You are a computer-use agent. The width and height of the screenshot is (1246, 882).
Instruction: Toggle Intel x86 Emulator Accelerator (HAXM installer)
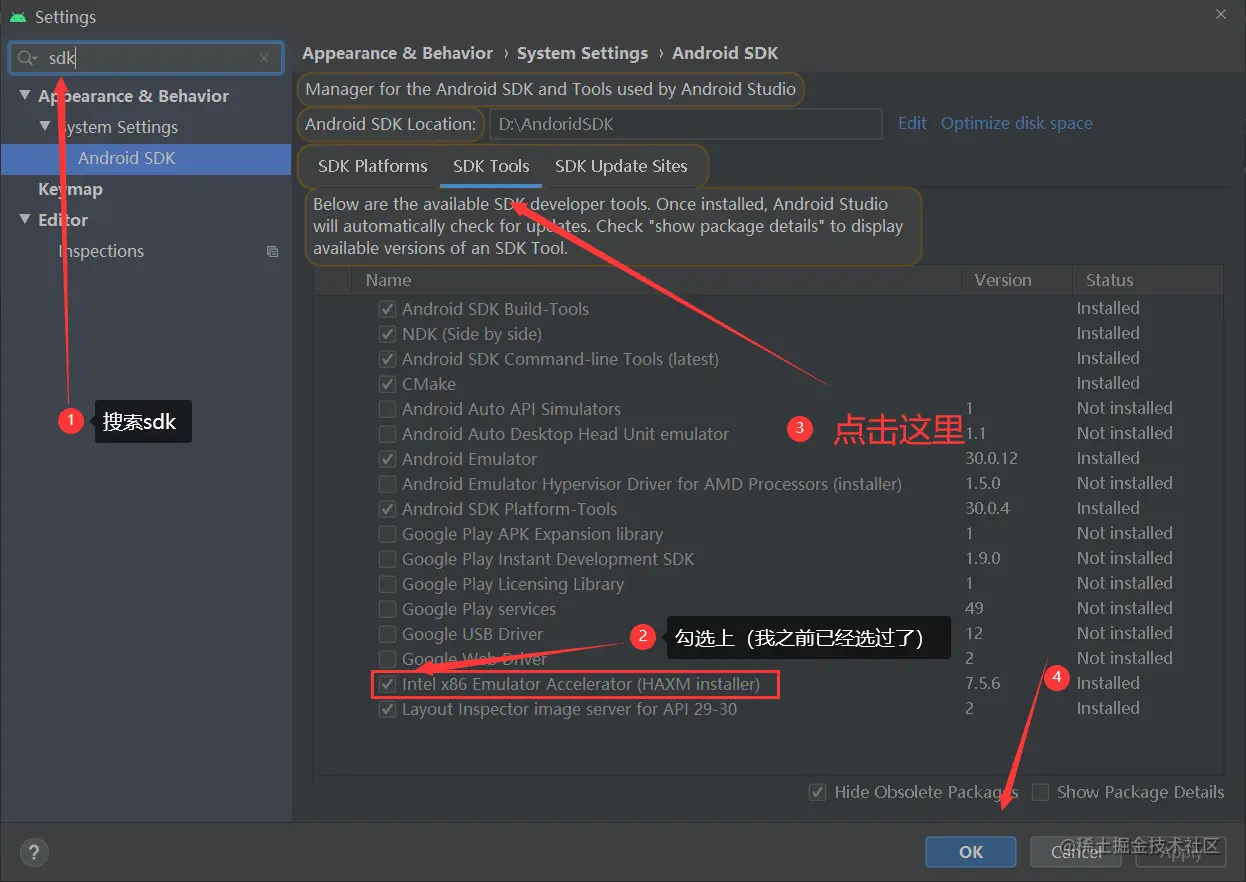click(x=387, y=684)
